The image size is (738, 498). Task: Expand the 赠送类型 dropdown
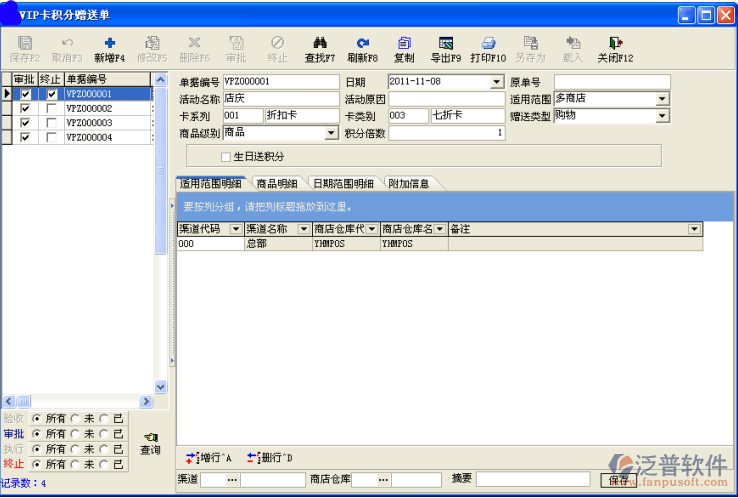tap(662, 116)
